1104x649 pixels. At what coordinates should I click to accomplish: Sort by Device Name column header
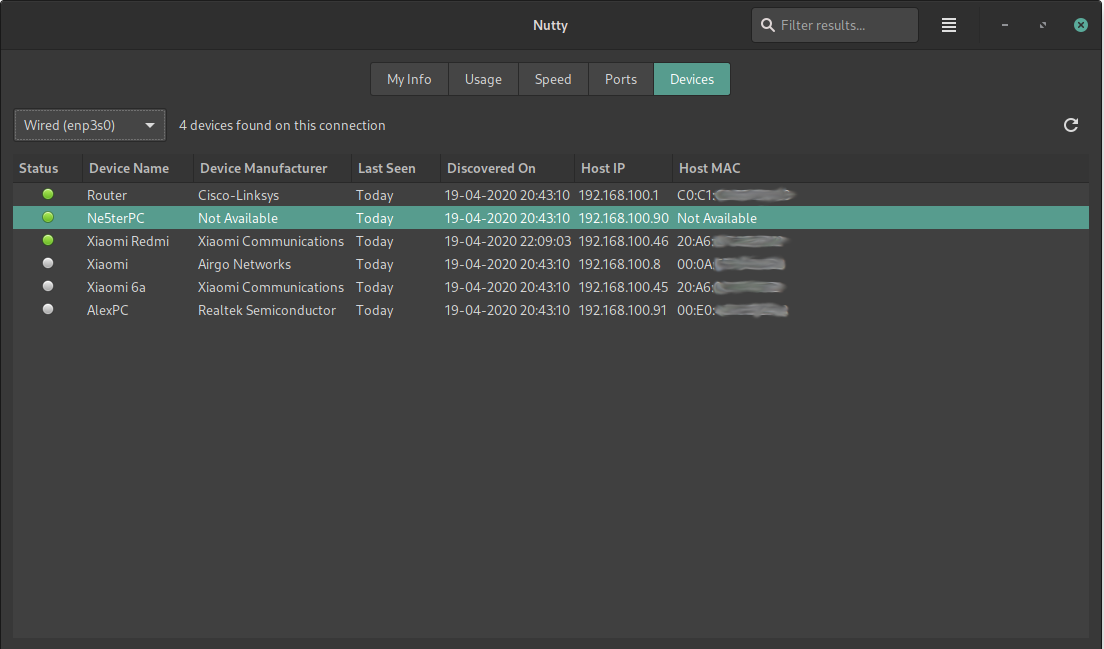coord(129,168)
